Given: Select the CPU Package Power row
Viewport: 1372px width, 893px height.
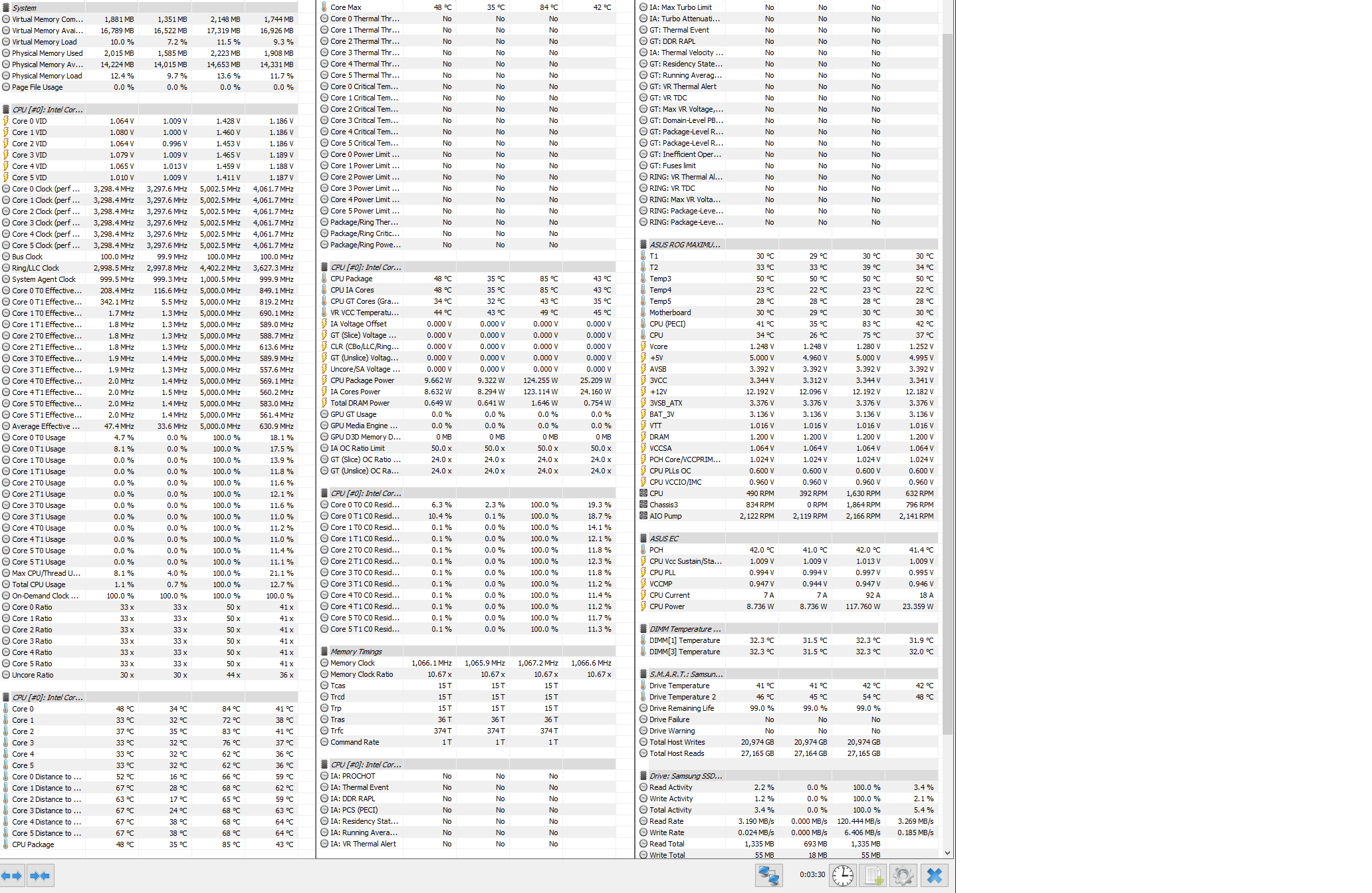Looking at the screenshot, I should (362, 380).
